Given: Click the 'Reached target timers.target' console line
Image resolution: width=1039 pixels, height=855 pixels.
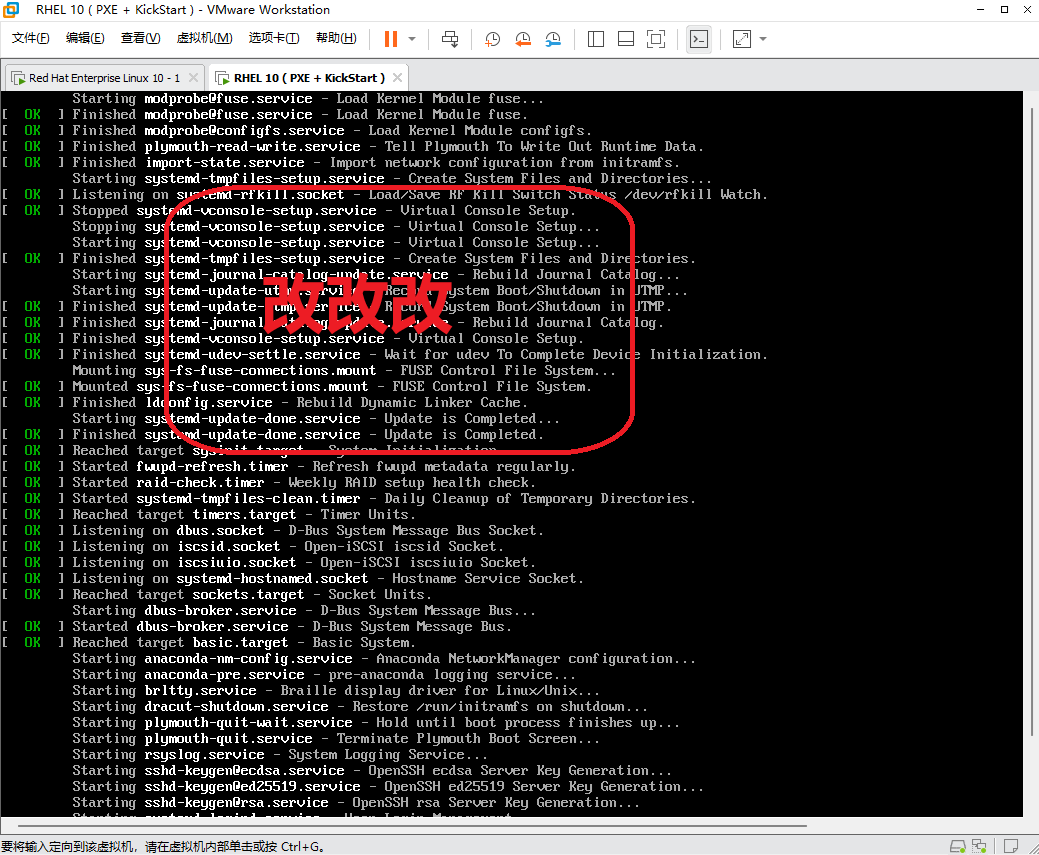Looking at the screenshot, I should coord(208,514).
